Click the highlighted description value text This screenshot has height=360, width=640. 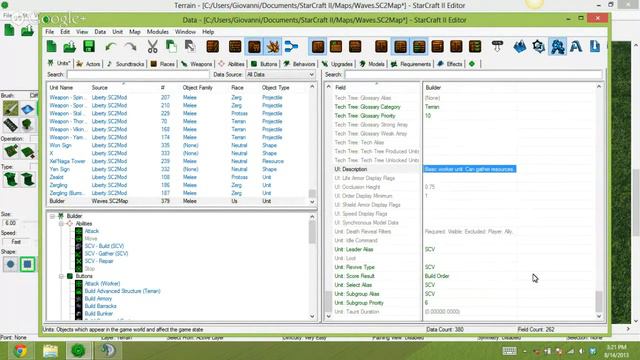469,169
